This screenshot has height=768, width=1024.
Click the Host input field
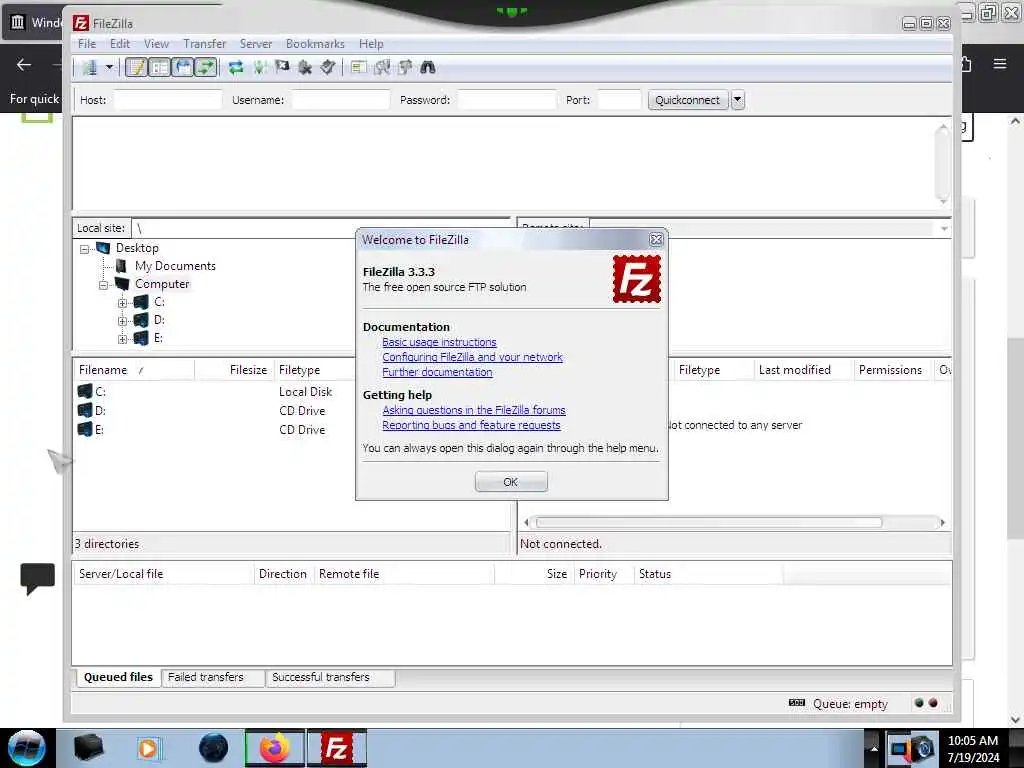point(168,100)
